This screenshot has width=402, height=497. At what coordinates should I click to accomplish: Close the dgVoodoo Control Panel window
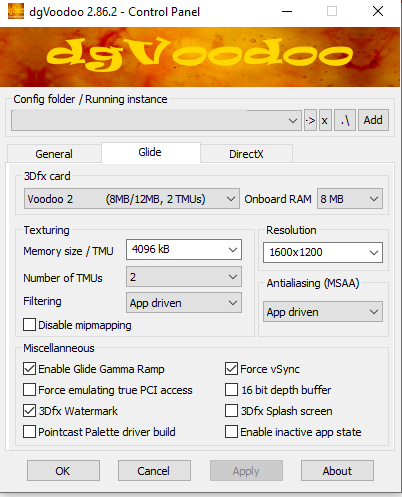[x=378, y=11]
